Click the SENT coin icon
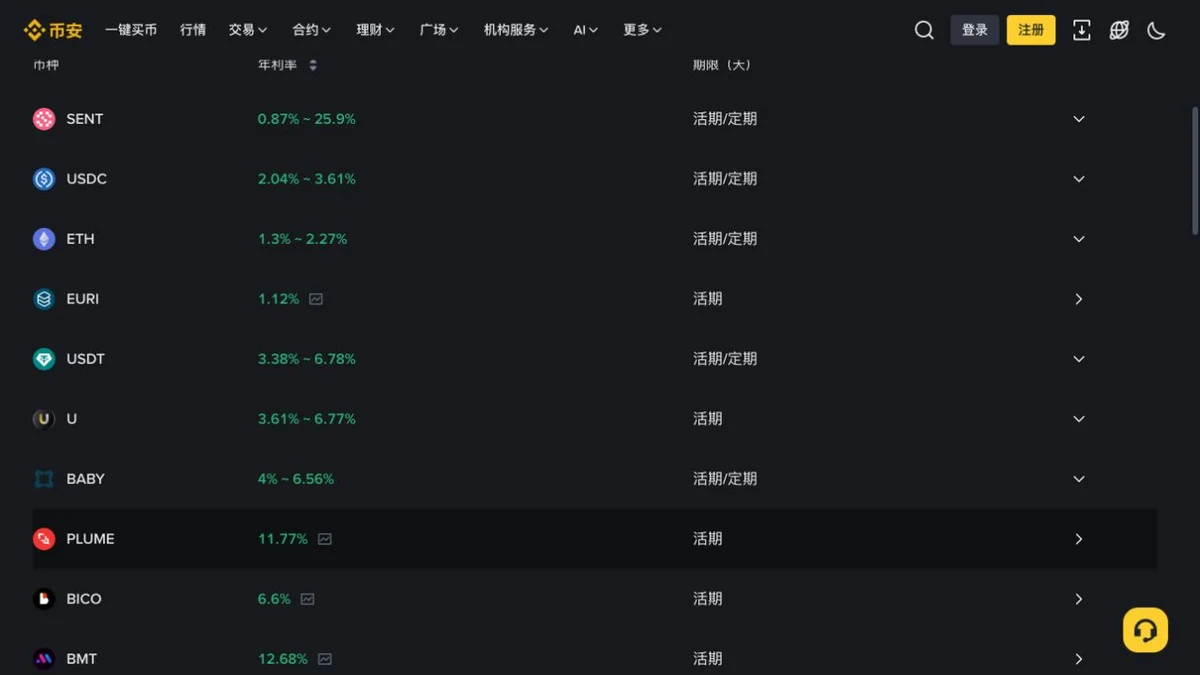1200x675 pixels. click(44, 119)
